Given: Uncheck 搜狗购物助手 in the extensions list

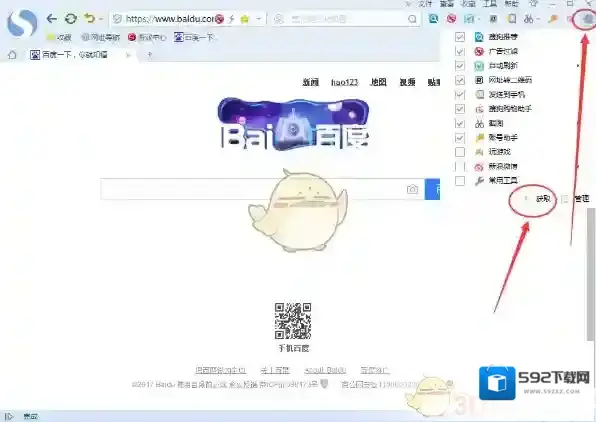Looking at the screenshot, I should pos(460,109).
